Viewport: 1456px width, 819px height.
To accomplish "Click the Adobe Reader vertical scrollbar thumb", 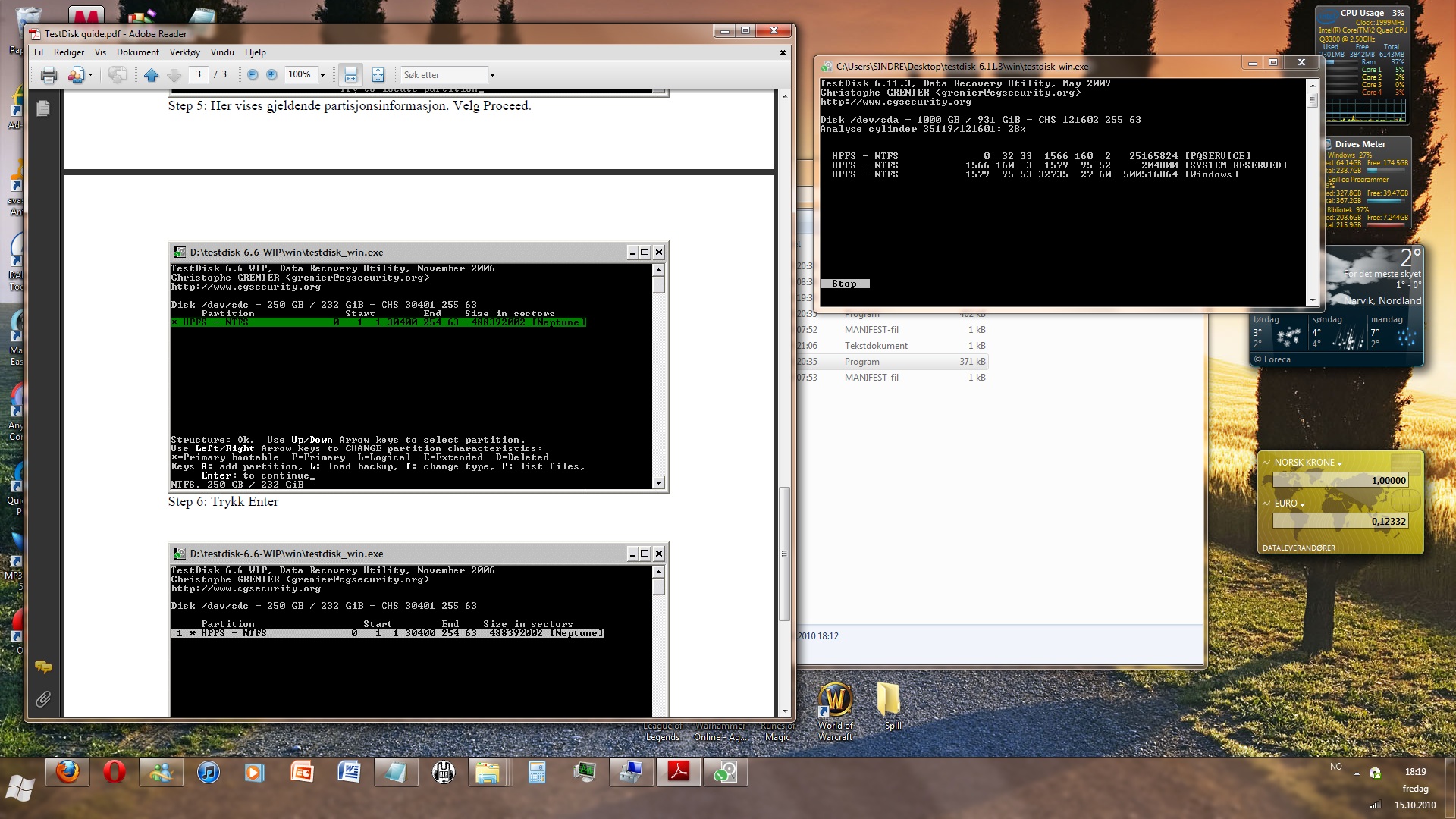I will coord(785,554).
